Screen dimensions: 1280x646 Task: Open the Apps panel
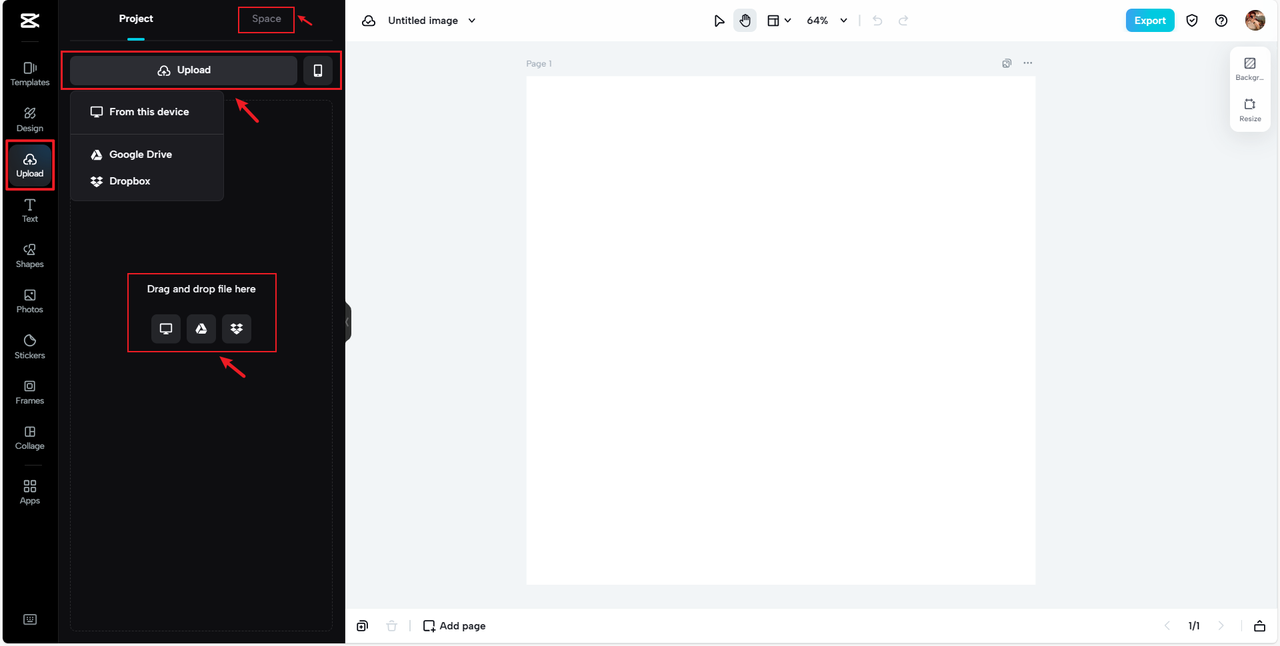tap(30, 492)
